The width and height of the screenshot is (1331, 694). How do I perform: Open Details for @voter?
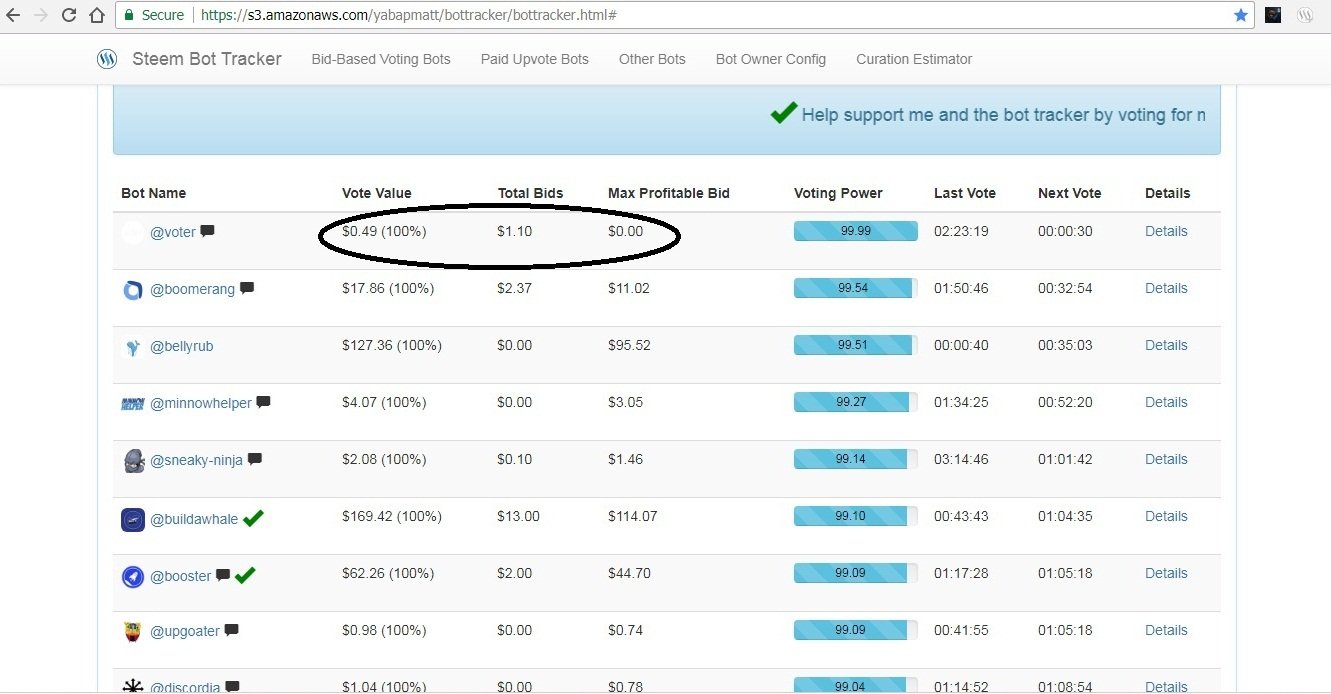(x=1166, y=231)
